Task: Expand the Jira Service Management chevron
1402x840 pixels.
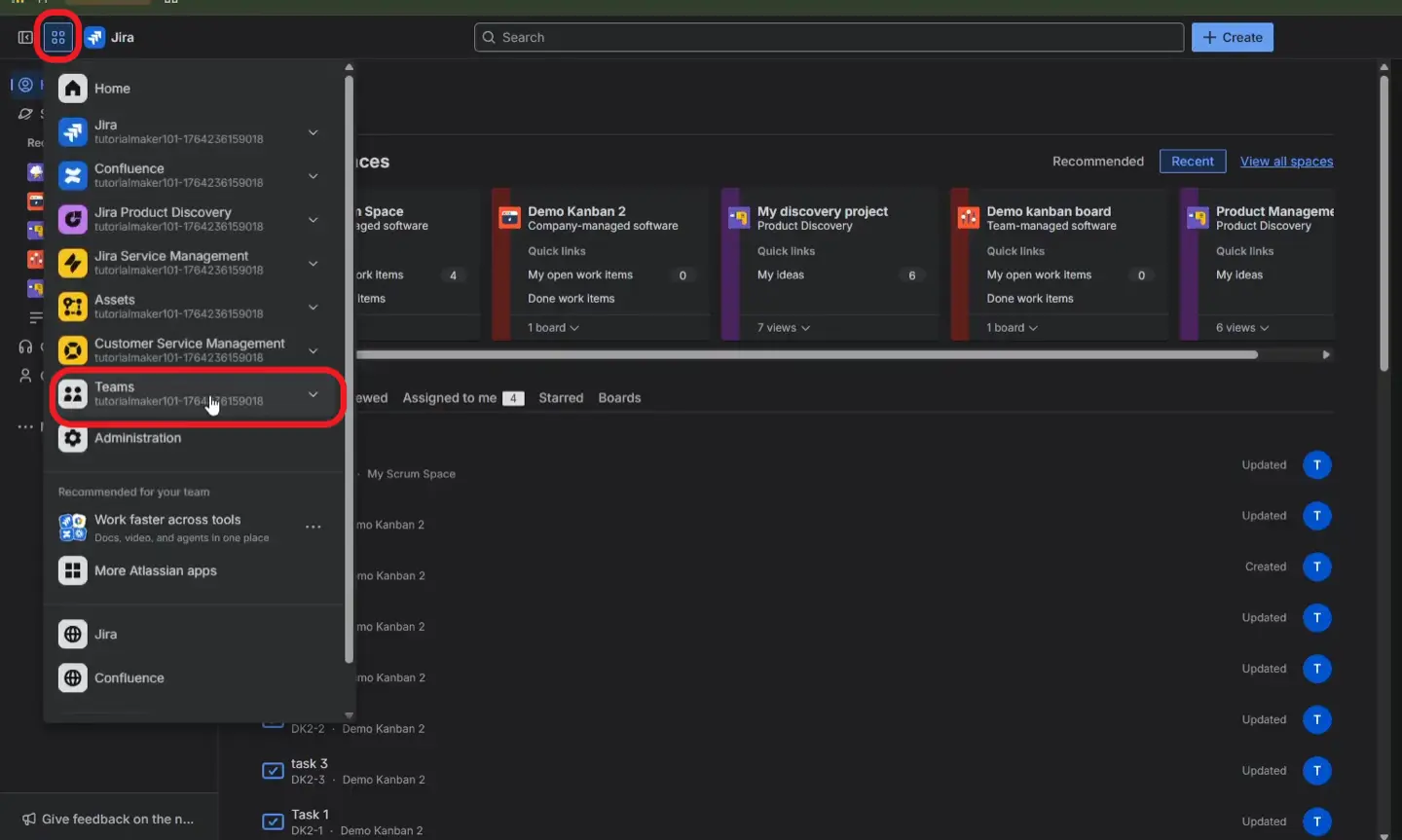Action: click(314, 264)
